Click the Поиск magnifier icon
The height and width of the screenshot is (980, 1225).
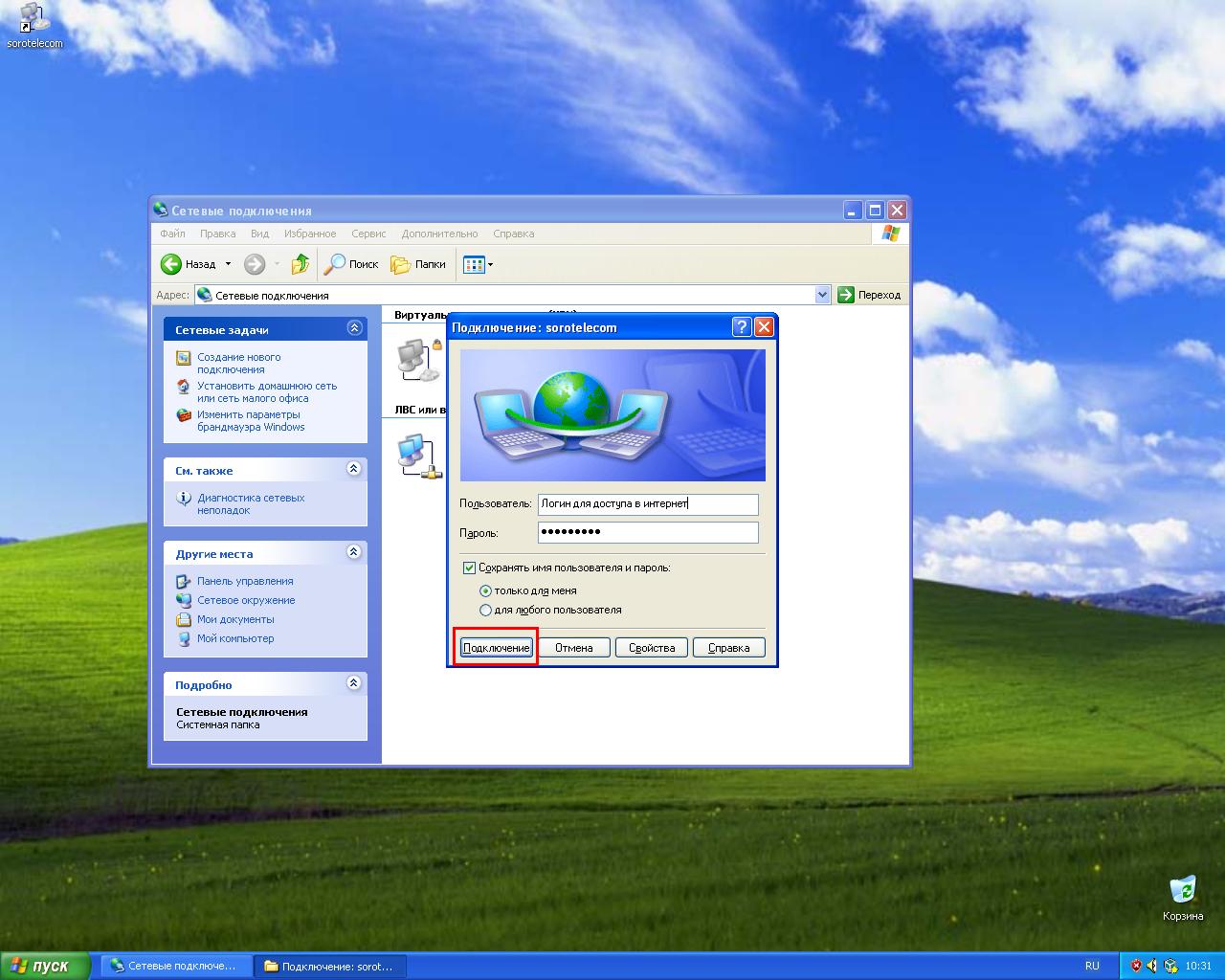click(x=335, y=264)
